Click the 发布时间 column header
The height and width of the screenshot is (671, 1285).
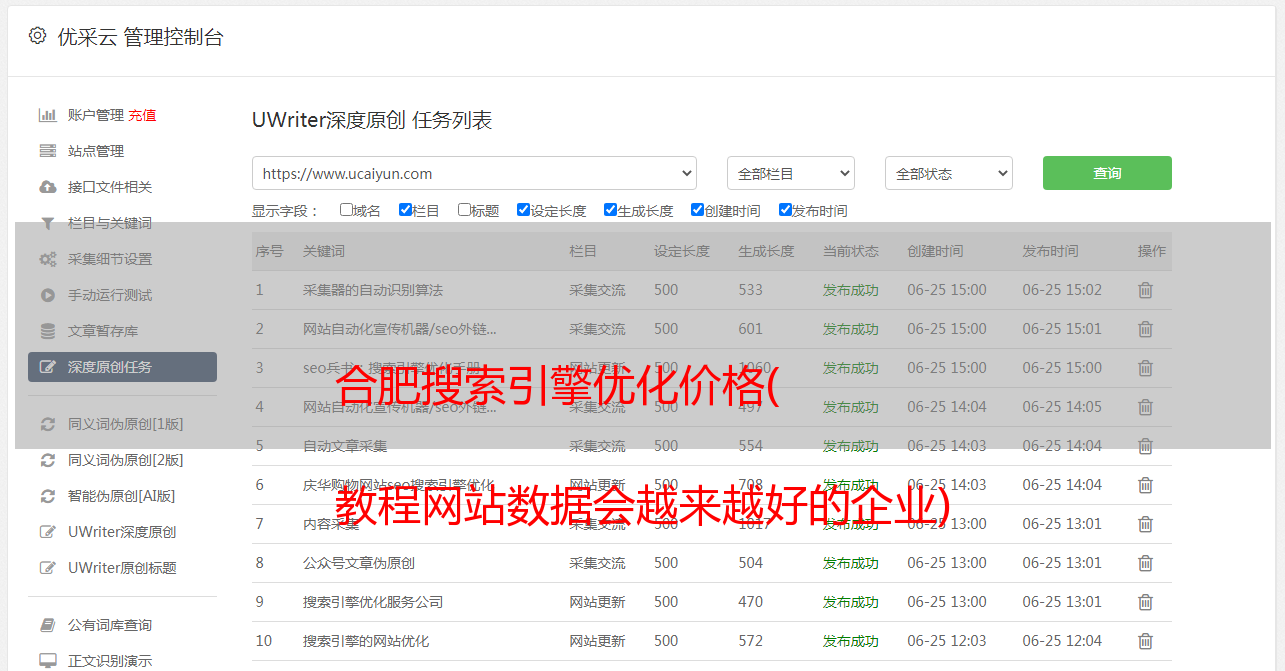1050,251
